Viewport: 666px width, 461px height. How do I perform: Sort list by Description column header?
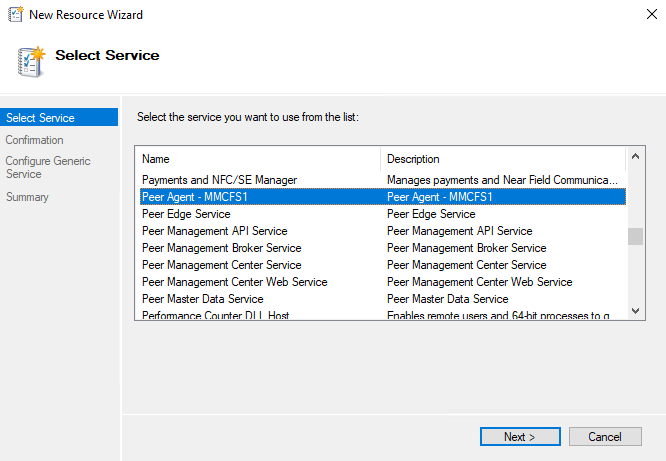click(x=503, y=159)
